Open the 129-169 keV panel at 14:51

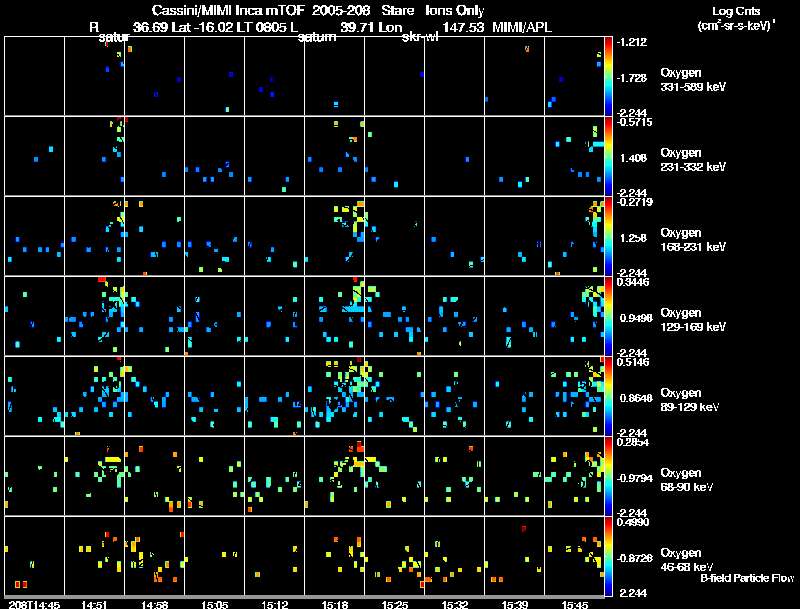click(x=94, y=316)
